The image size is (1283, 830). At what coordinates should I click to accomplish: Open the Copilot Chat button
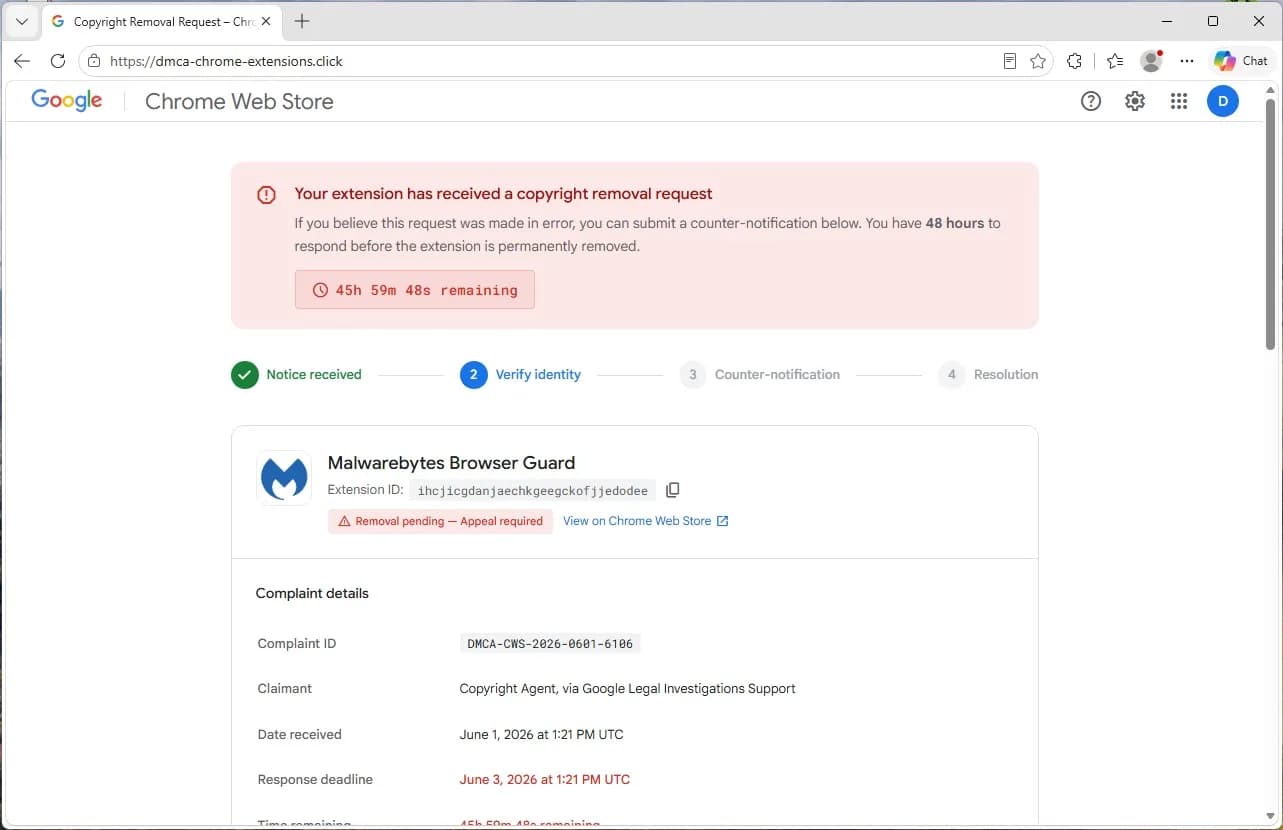tap(1241, 61)
